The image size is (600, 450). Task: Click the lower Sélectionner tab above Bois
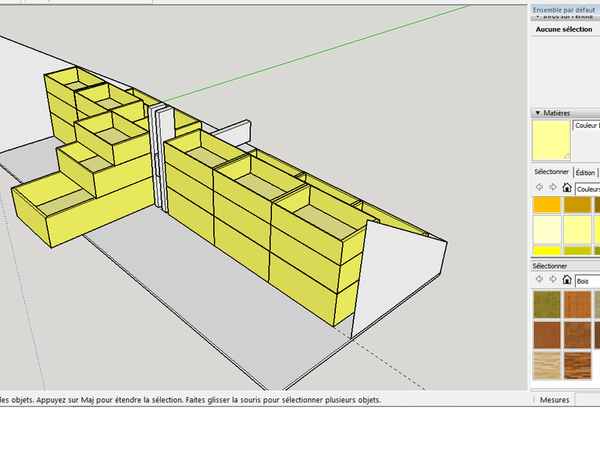pyautogui.click(x=552, y=267)
